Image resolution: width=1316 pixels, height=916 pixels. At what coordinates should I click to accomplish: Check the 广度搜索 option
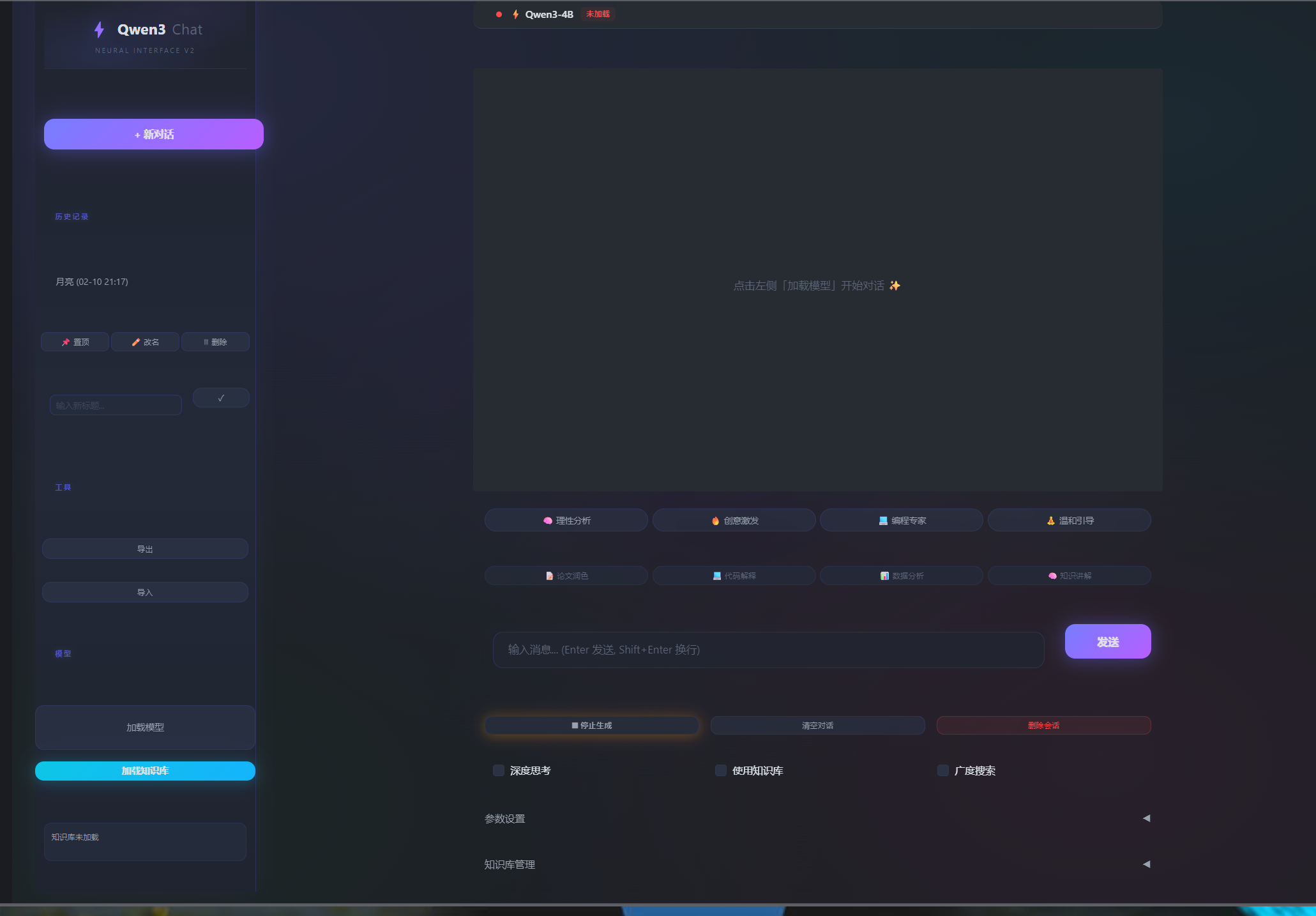click(943, 770)
